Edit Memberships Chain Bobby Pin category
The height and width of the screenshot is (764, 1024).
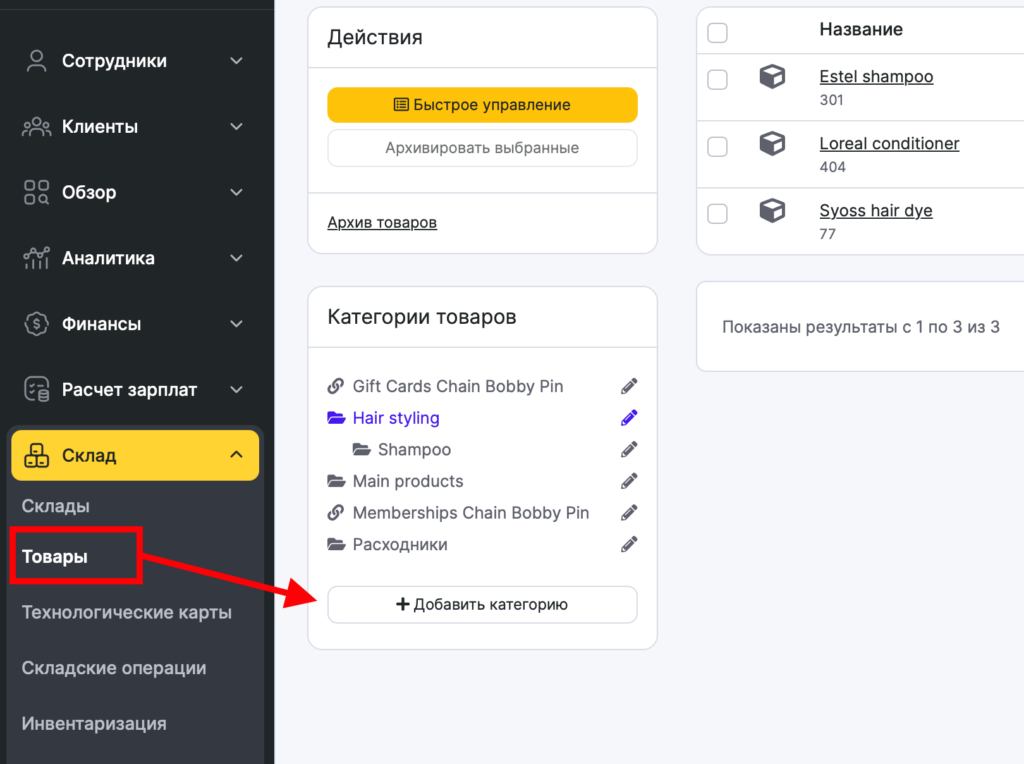(629, 513)
